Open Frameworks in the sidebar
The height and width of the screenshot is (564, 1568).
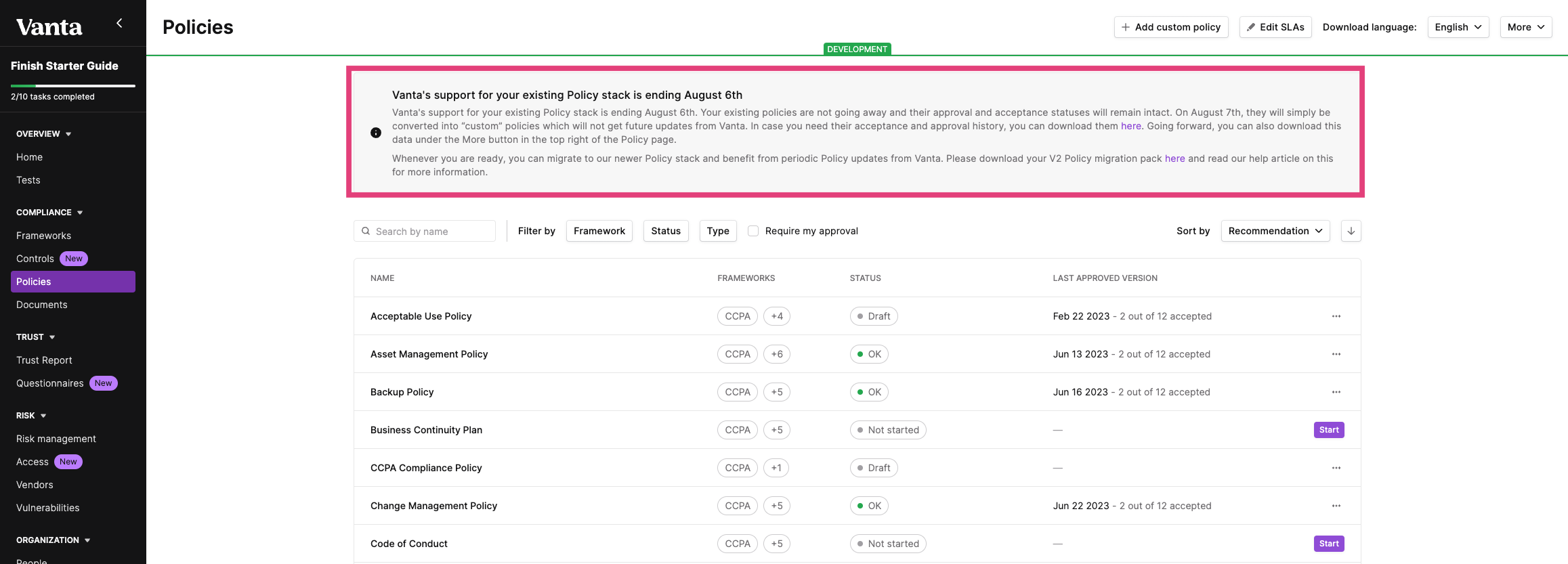(x=43, y=236)
